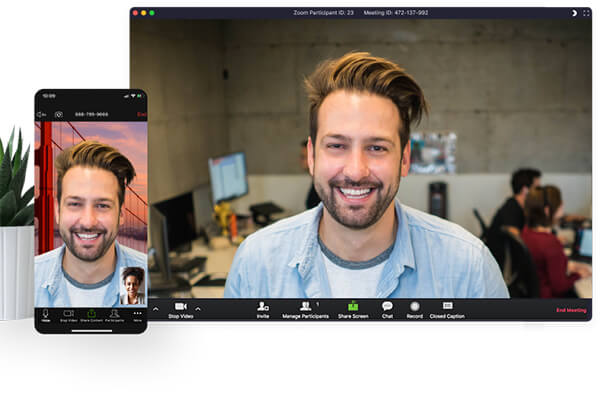Expand video options arrow beside Stop Video
This screenshot has height=400, width=600.
pyautogui.click(x=198, y=309)
